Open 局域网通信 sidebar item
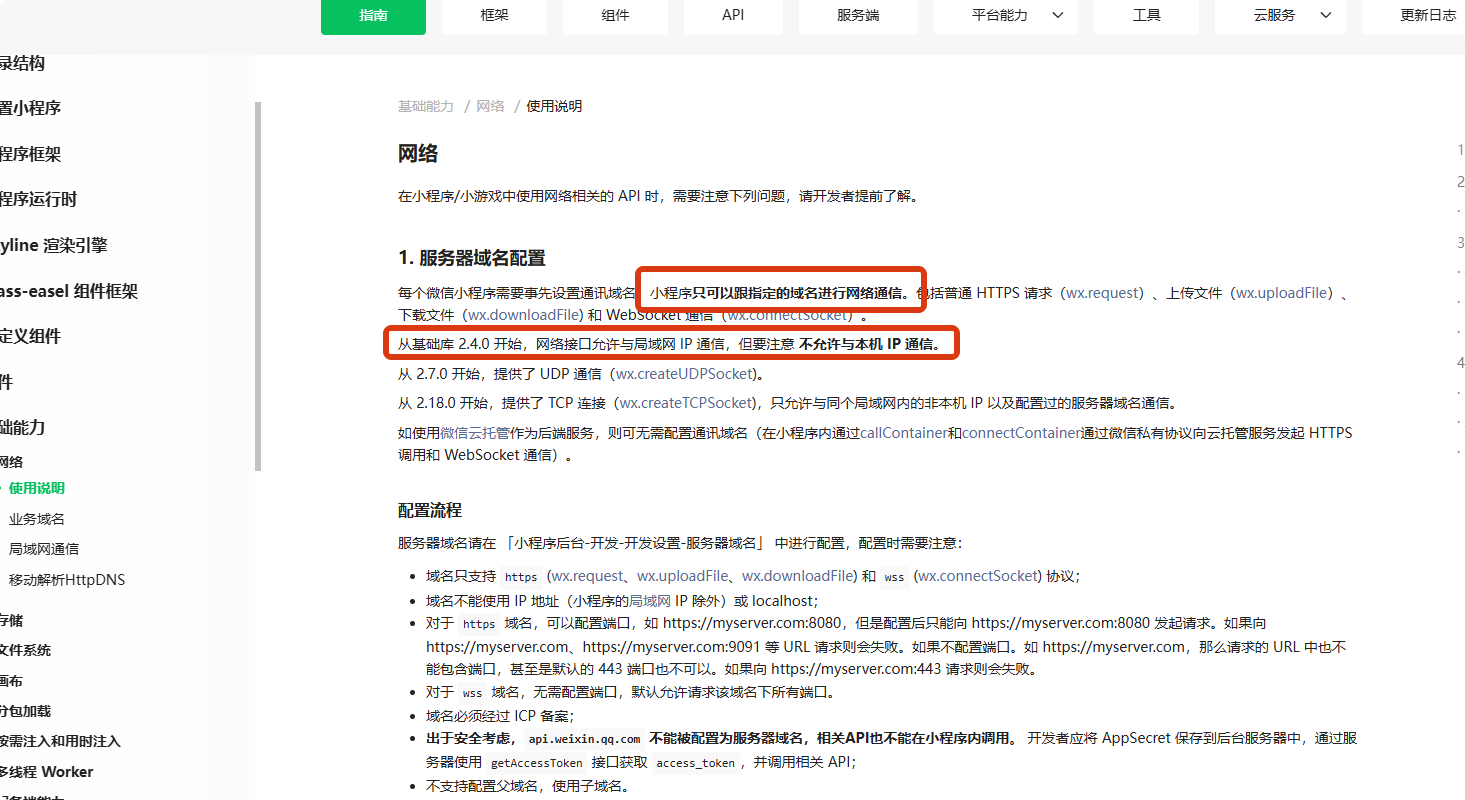Viewport: 1465px width, 800px height. click(x=44, y=549)
